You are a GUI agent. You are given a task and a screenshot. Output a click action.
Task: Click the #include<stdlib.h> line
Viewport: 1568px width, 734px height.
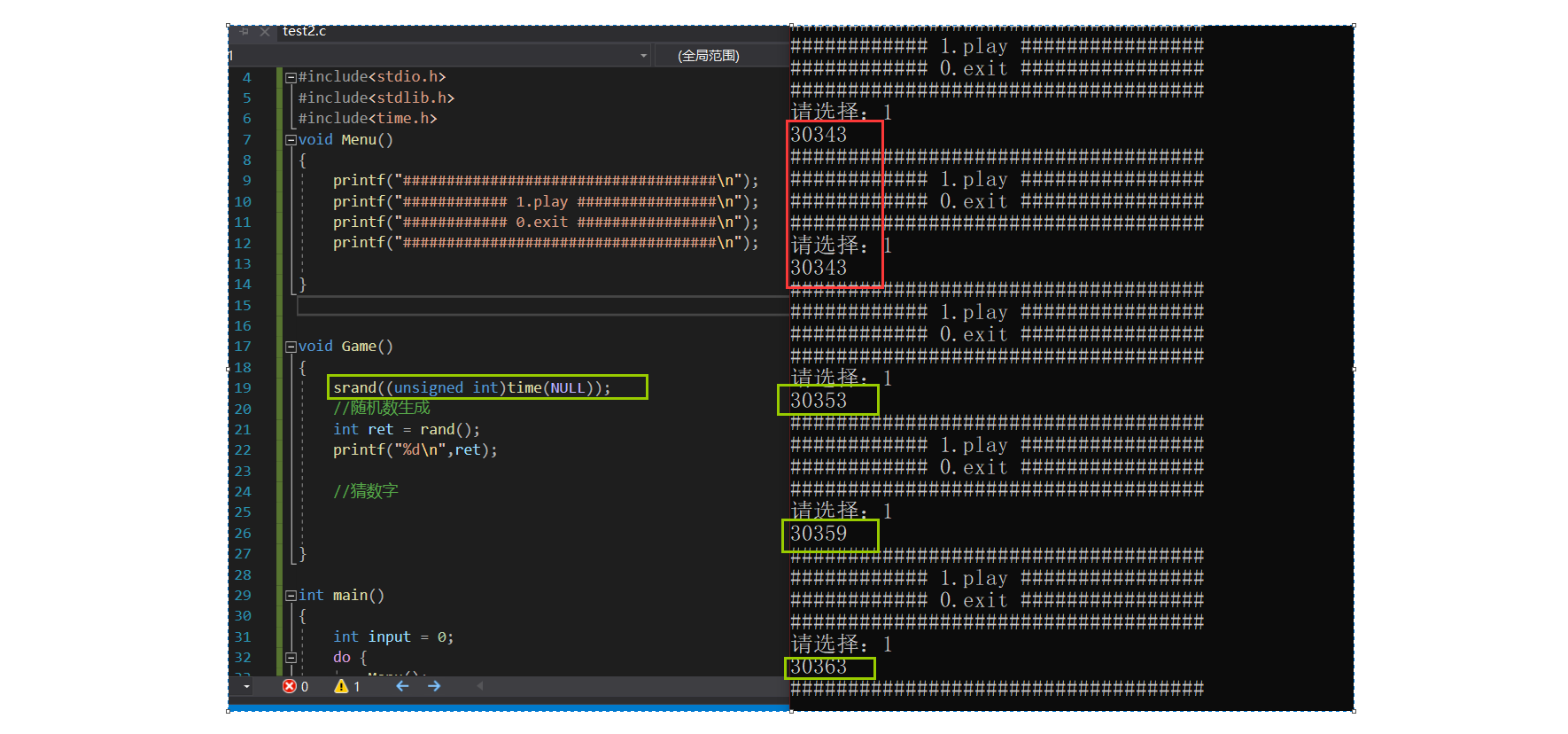pos(376,98)
